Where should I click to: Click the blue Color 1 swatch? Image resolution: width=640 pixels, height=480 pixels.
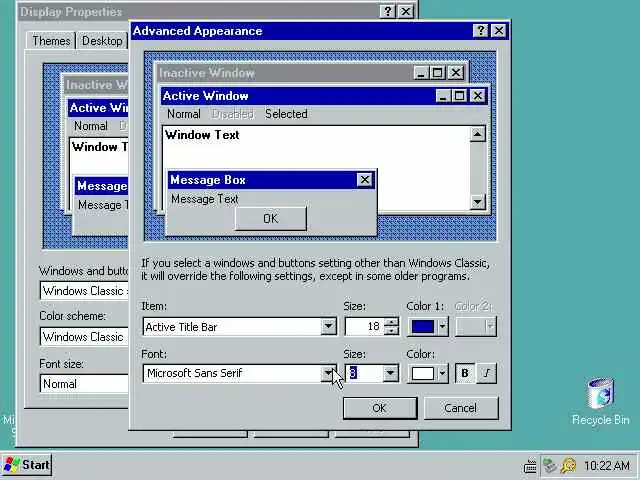[x=422, y=327]
